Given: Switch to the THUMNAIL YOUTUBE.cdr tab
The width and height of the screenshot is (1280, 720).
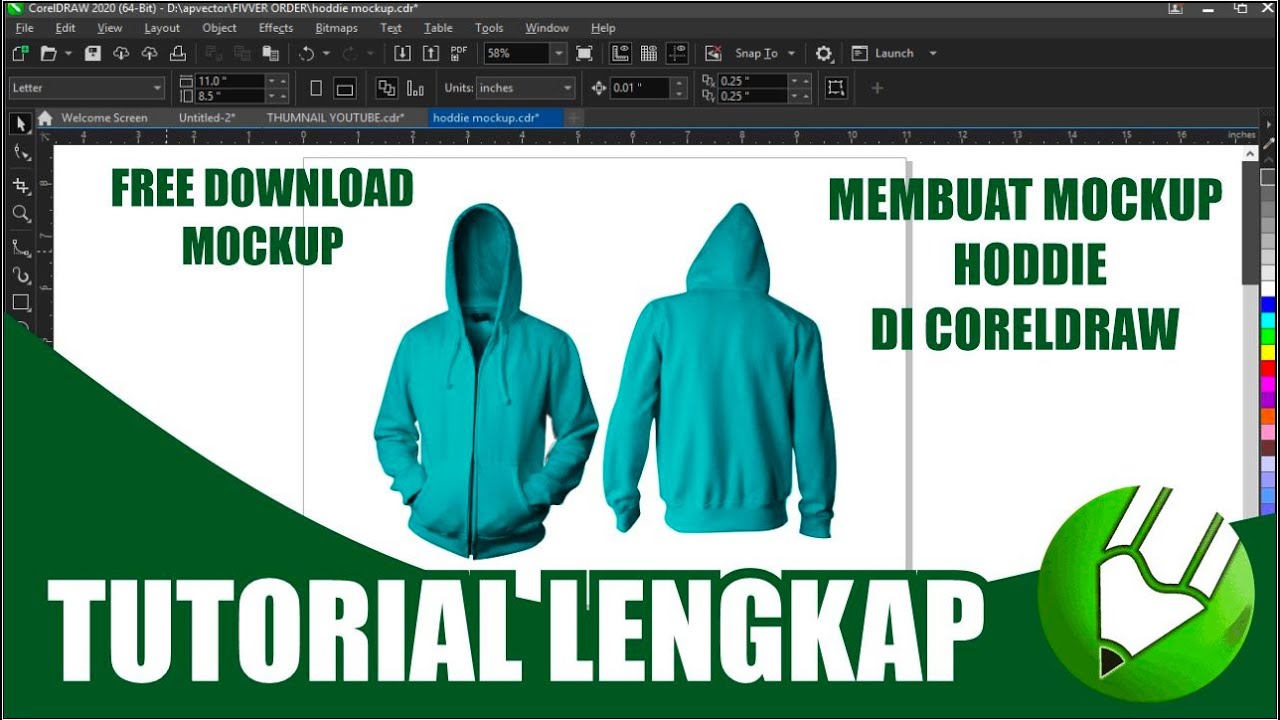Looking at the screenshot, I should 336,118.
